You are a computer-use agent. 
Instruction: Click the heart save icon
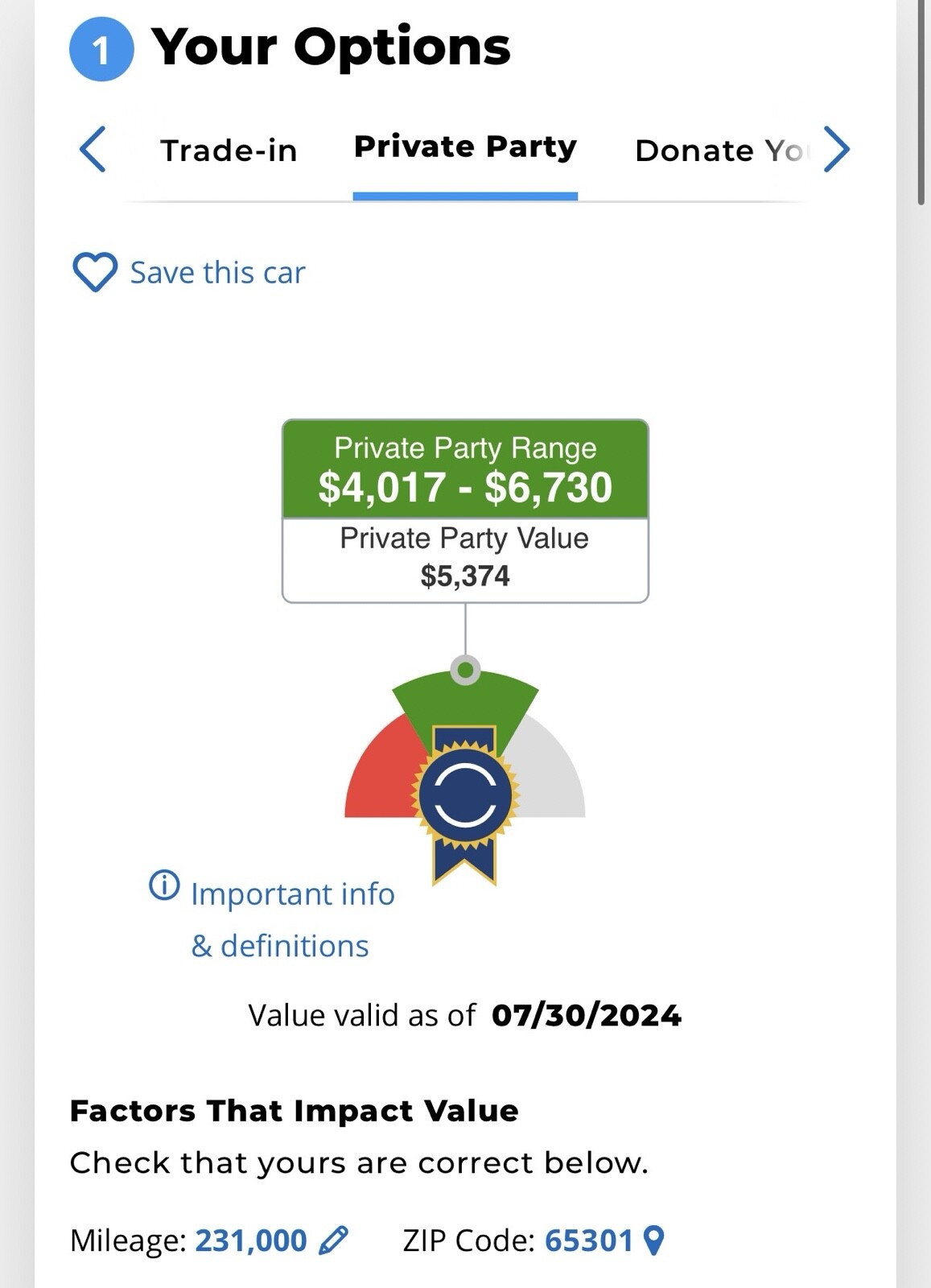[95, 272]
